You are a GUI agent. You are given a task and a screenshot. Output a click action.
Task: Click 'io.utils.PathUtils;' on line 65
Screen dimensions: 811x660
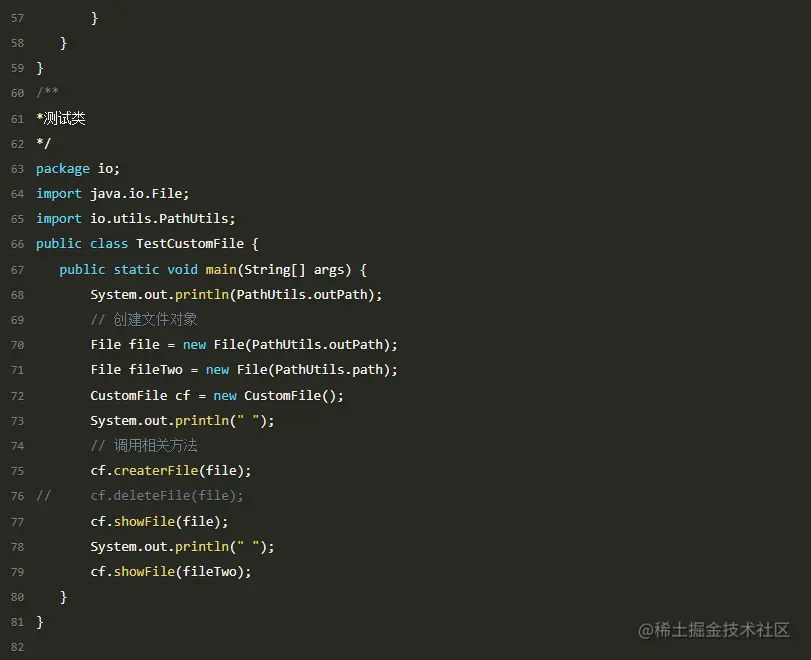tap(162, 219)
